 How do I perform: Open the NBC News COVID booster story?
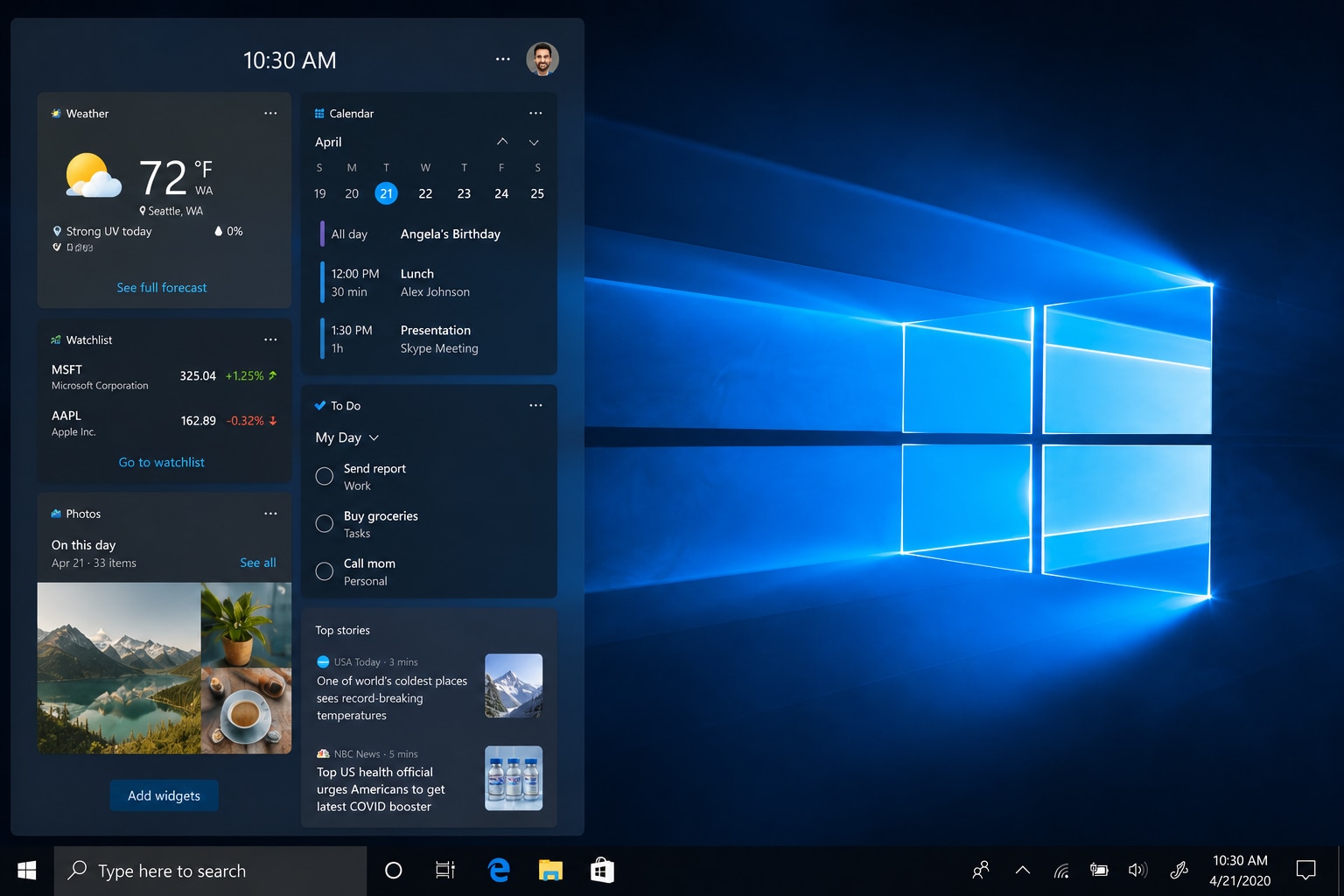(x=429, y=780)
